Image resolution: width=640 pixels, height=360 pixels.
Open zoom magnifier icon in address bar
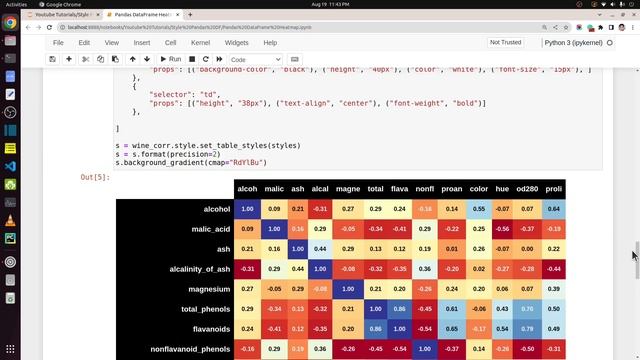pos(544,27)
